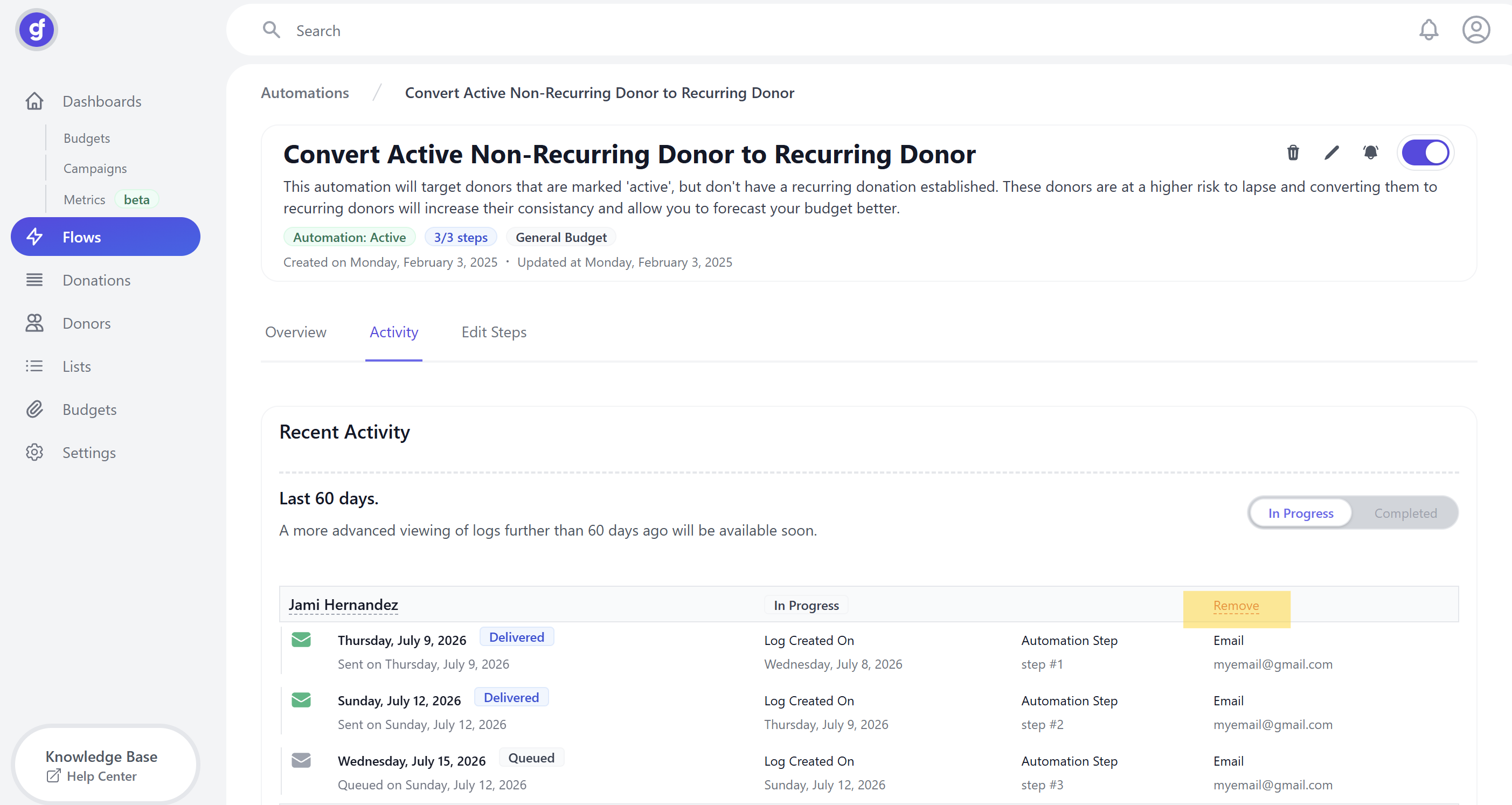This screenshot has width=1512, height=805.
Task: Click the envelope icon for July 12 email
Action: (301, 700)
